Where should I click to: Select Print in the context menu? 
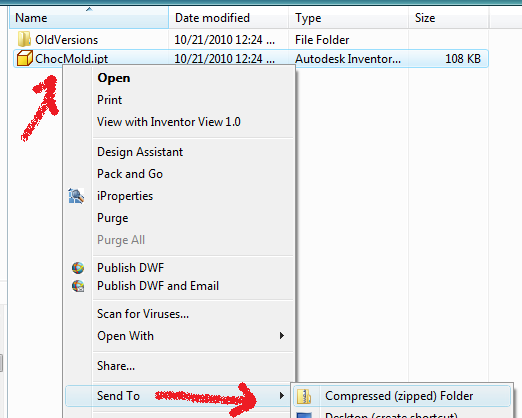(x=109, y=100)
